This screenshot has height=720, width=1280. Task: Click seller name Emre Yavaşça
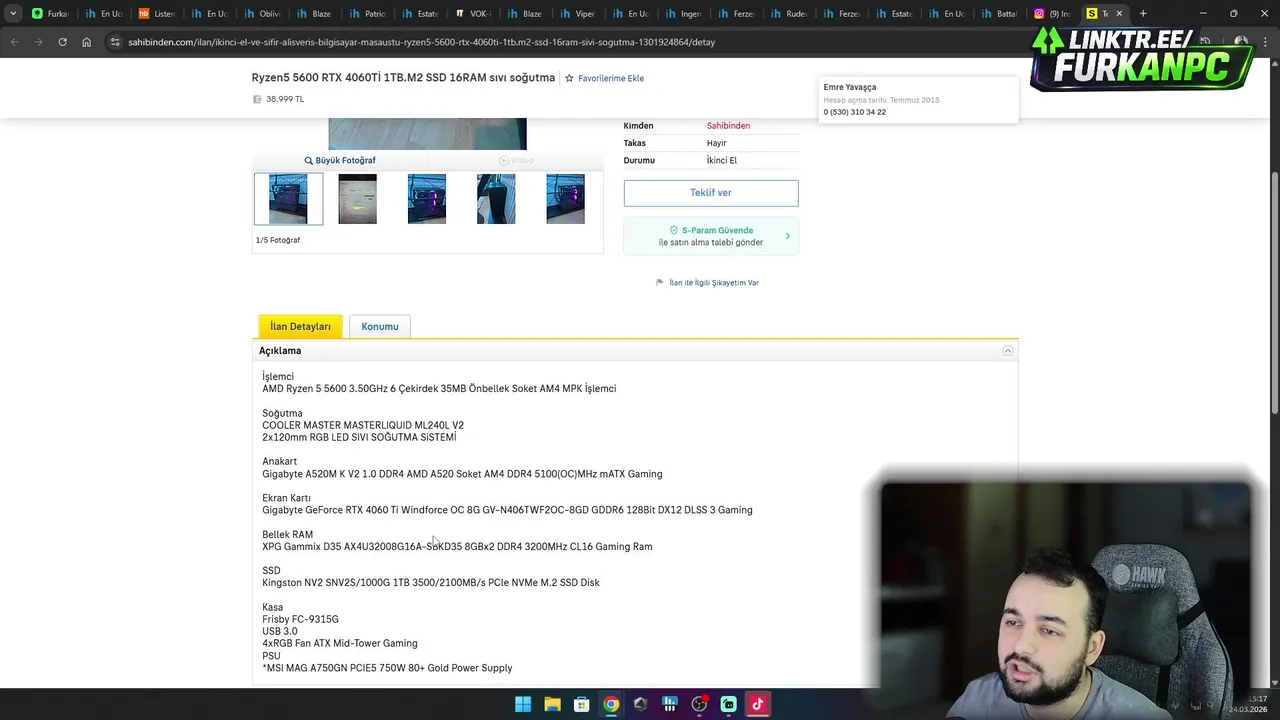click(x=850, y=87)
